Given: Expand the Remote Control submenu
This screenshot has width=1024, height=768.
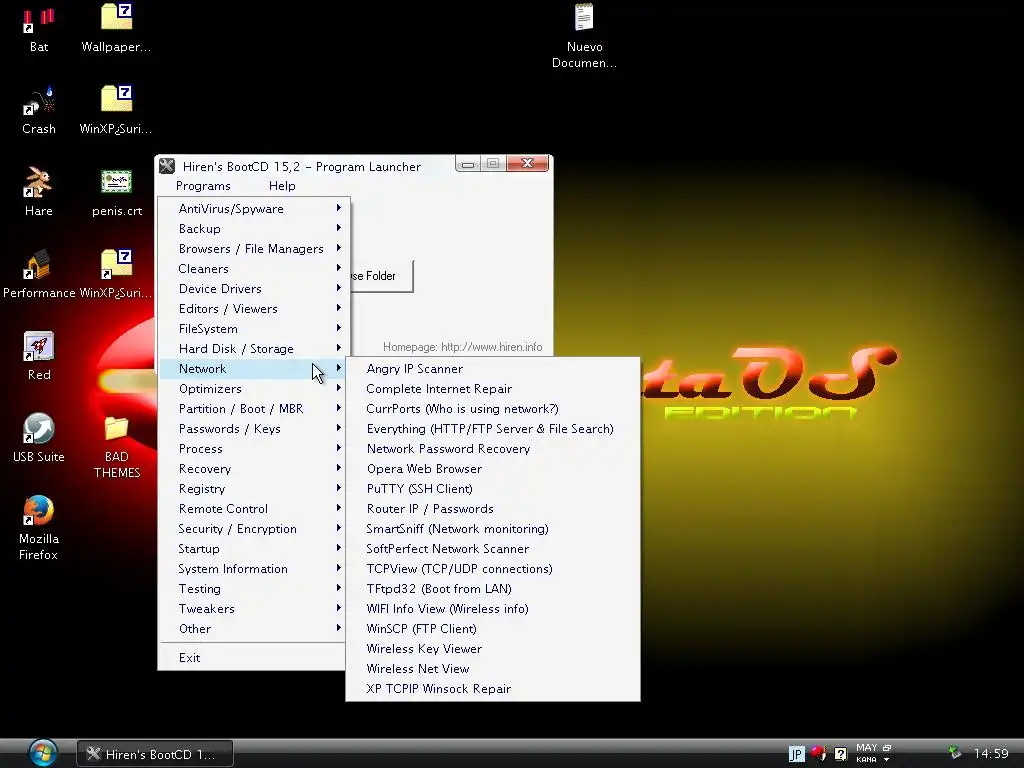Looking at the screenshot, I should tap(254, 509).
